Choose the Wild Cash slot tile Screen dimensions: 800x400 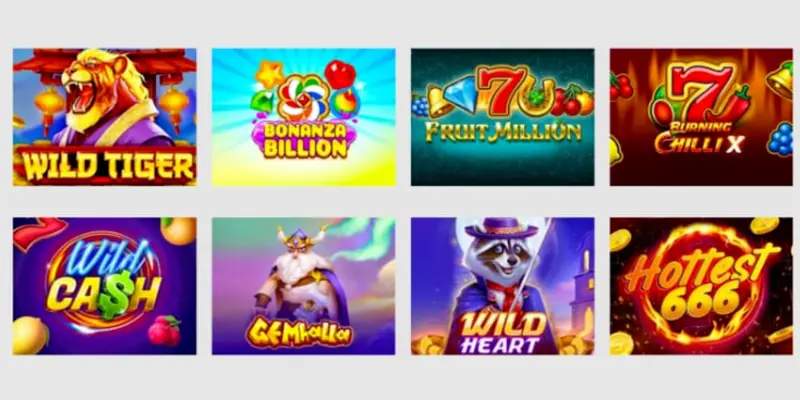[105, 286]
